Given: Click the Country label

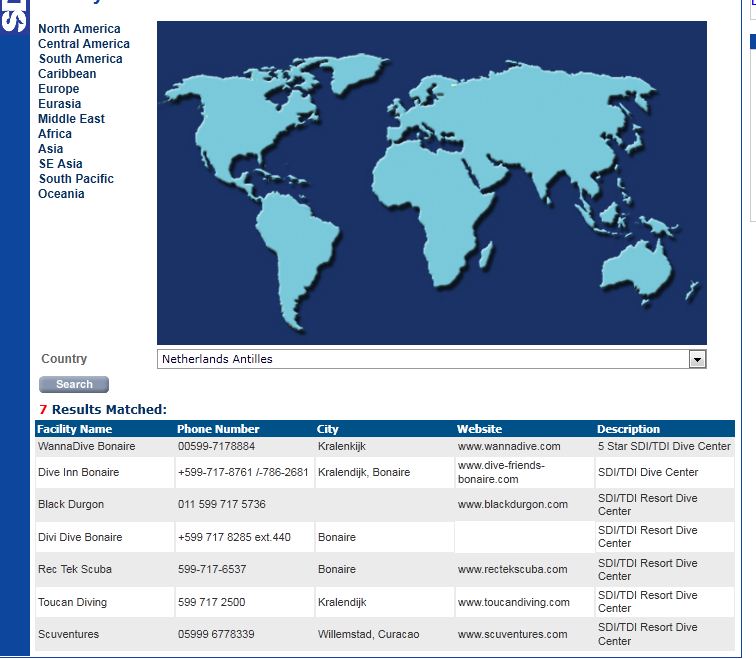Looking at the screenshot, I should pos(64,359).
